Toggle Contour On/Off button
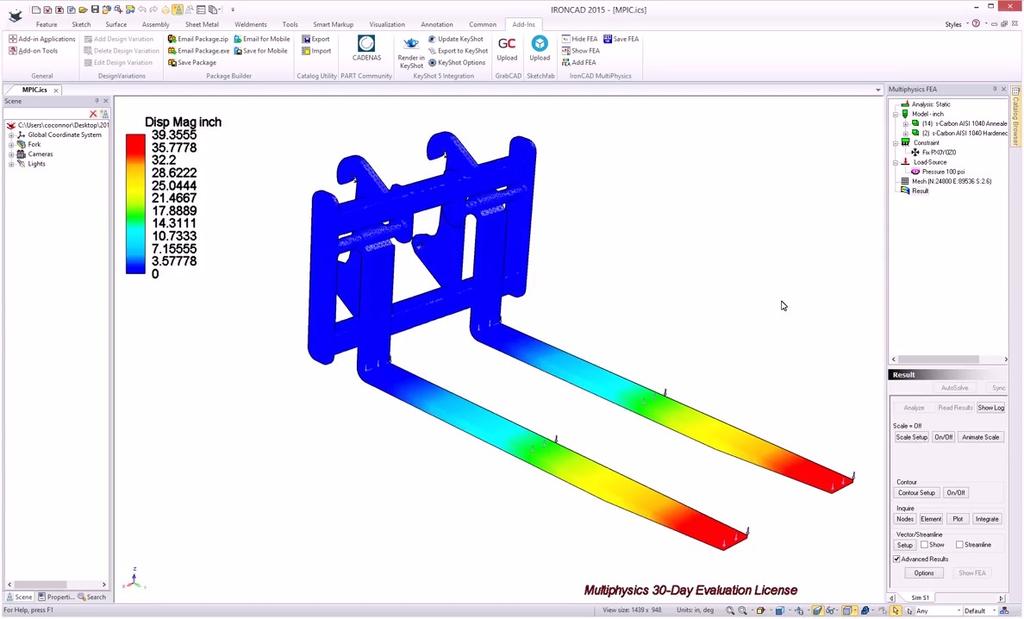The width and height of the screenshot is (1024, 619). click(x=956, y=493)
